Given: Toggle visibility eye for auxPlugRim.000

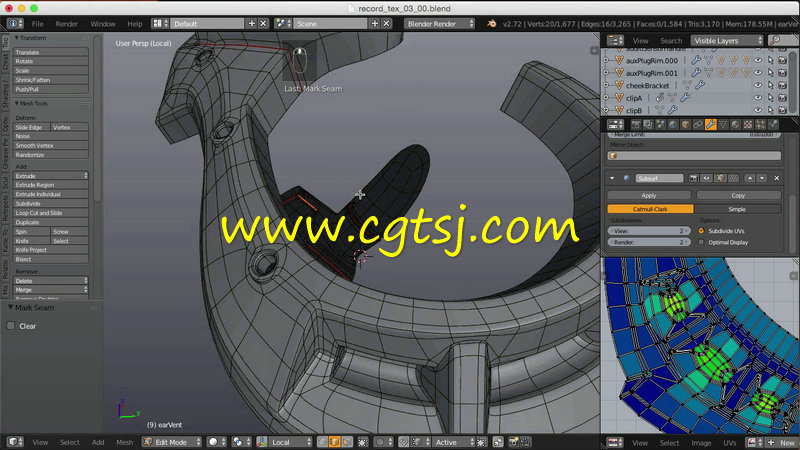Looking at the screenshot, I should [x=758, y=60].
